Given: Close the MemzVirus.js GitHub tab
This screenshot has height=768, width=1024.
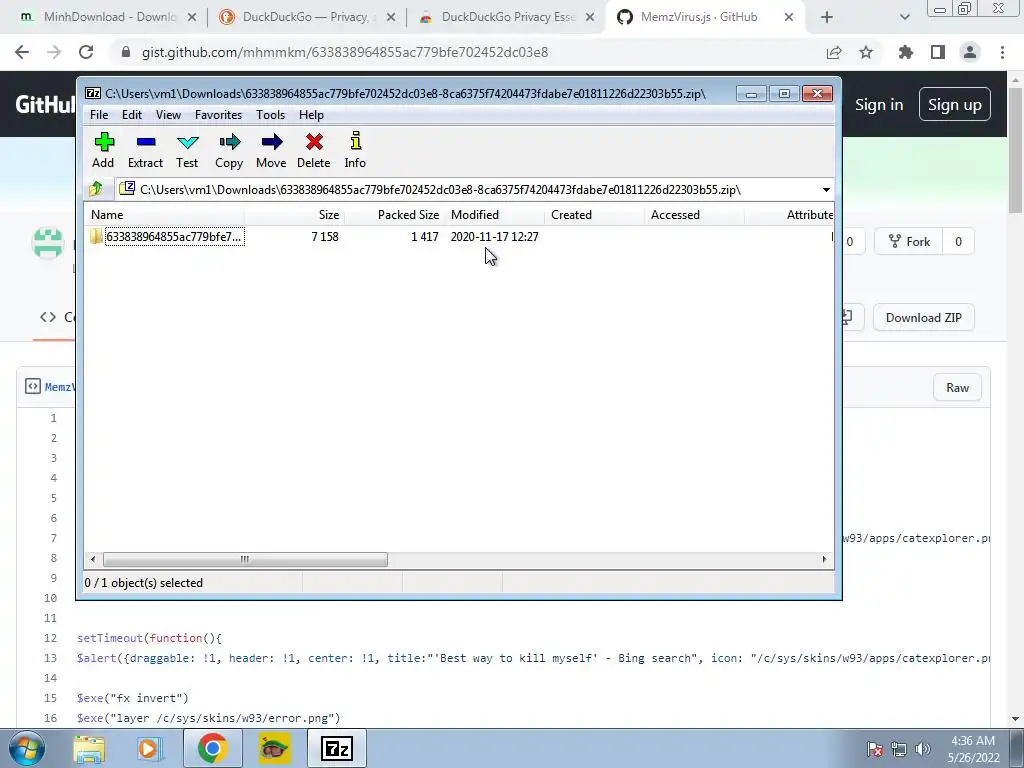Looking at the screenshot, I should (x=789, y=17).
